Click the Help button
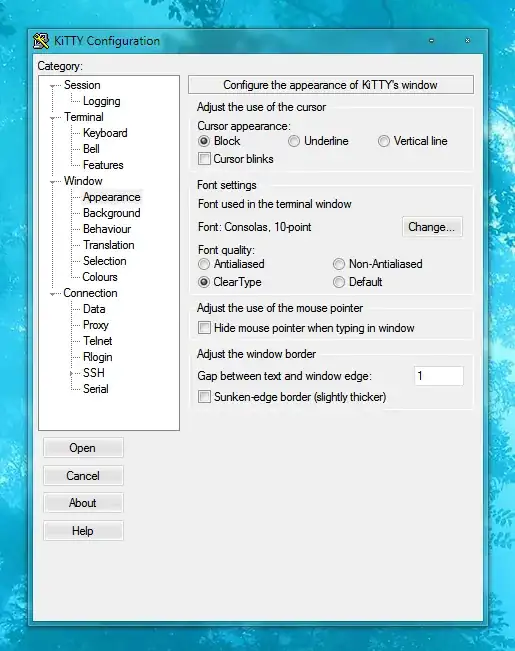Viewport: 515px width, 651px height. pos(83,531)
